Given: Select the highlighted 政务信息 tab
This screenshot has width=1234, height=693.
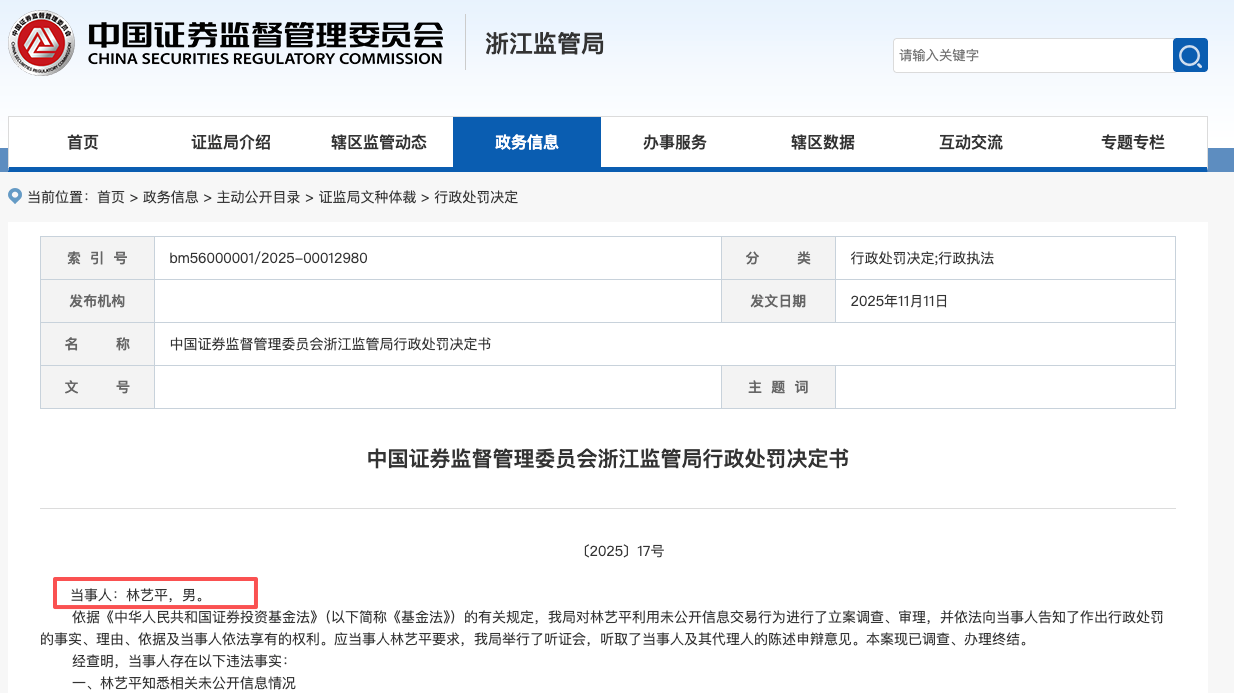Looking at the screenshot, I should [x=527, y=142].
